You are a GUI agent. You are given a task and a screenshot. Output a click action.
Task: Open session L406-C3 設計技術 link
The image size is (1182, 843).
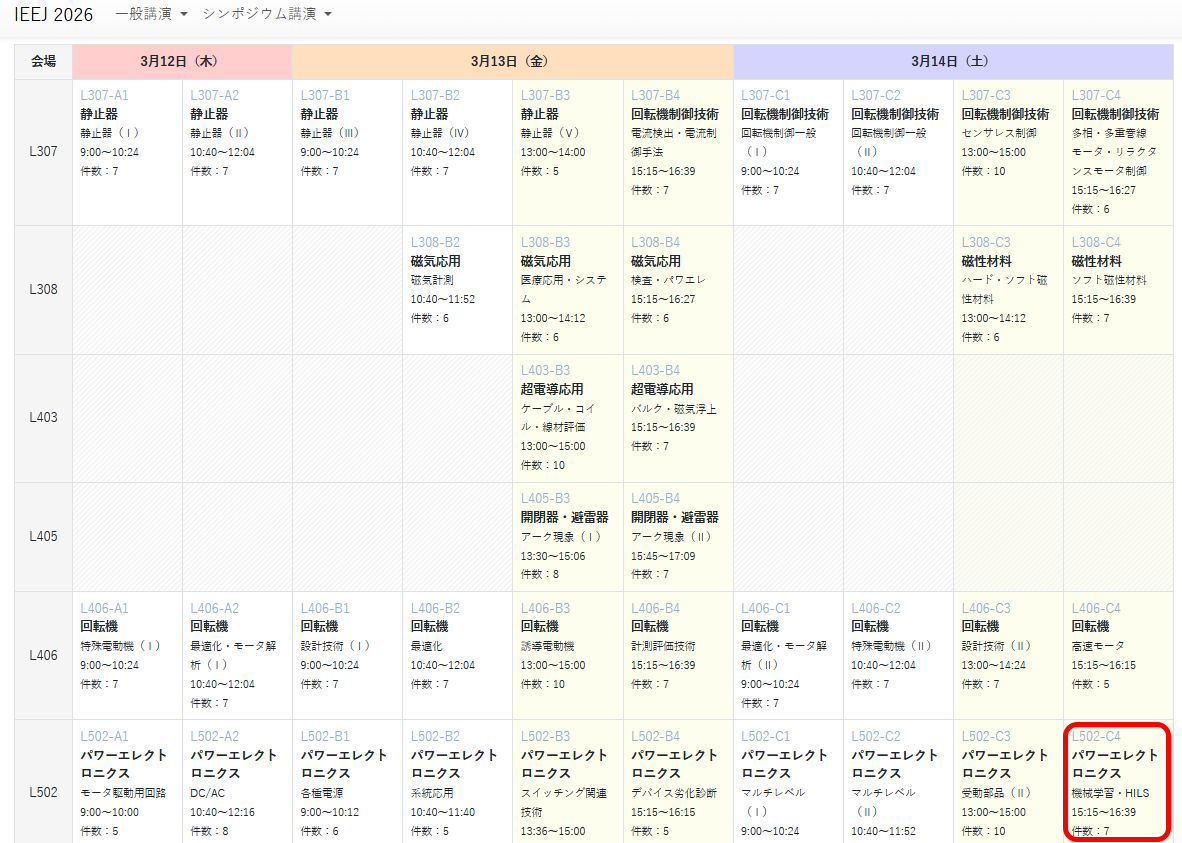(986, 608)
